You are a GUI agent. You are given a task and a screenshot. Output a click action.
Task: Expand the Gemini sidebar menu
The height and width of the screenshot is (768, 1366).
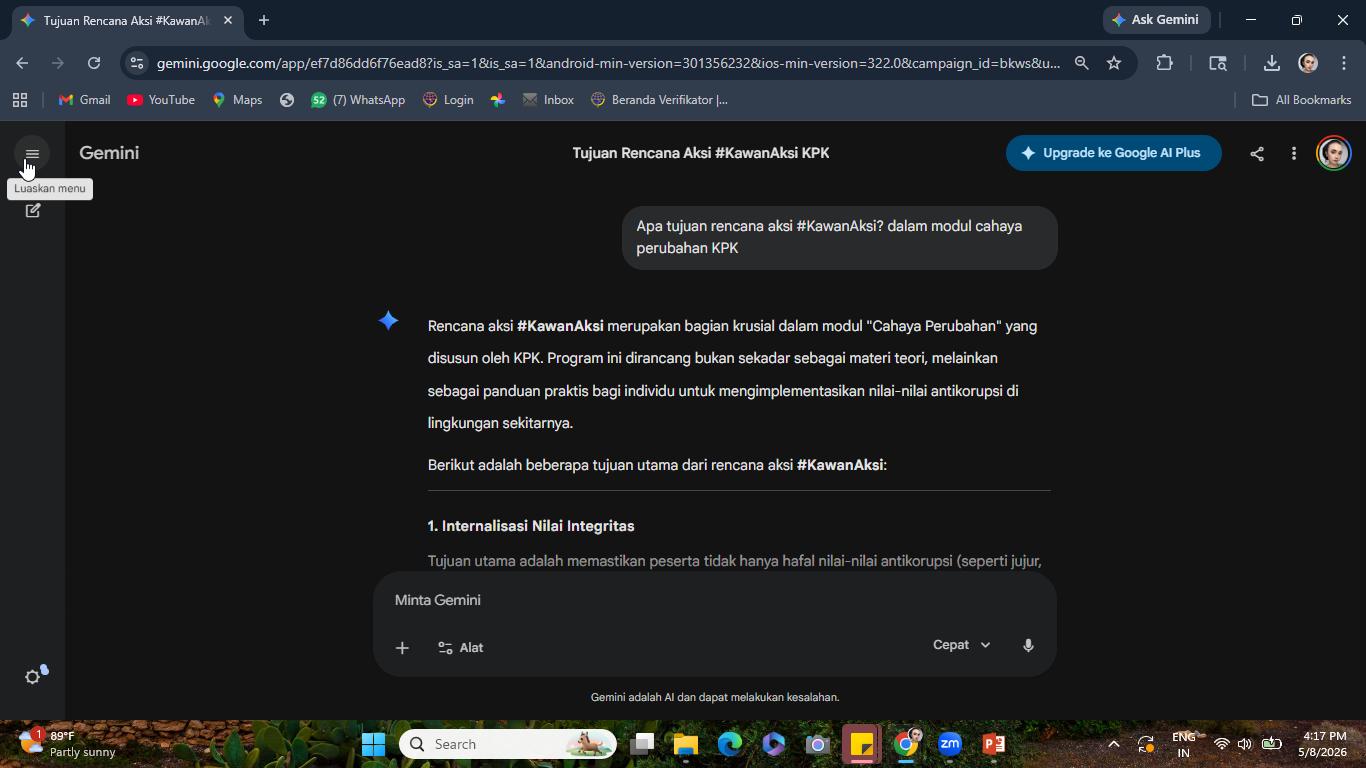(x=32, y=154)
